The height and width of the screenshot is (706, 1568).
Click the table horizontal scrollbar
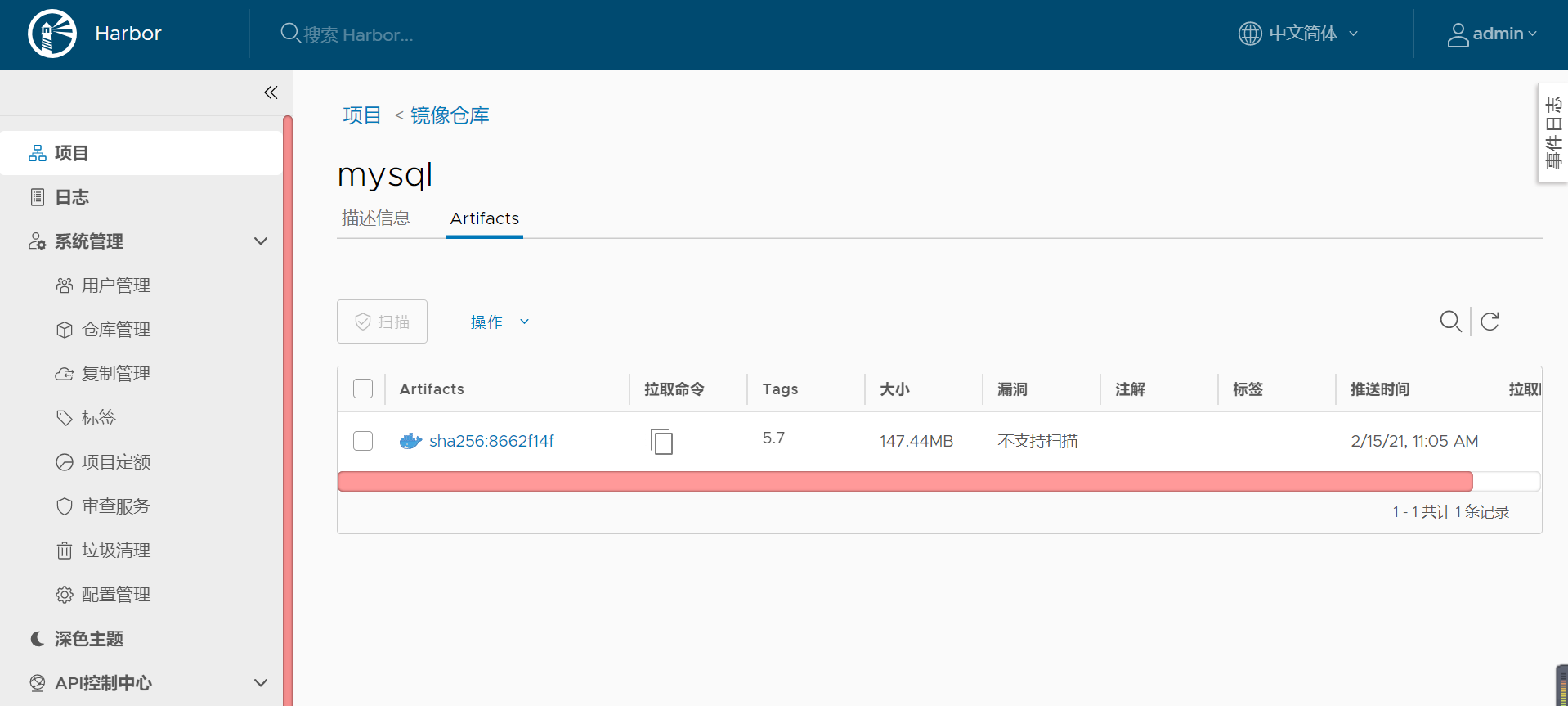(905, 481)
